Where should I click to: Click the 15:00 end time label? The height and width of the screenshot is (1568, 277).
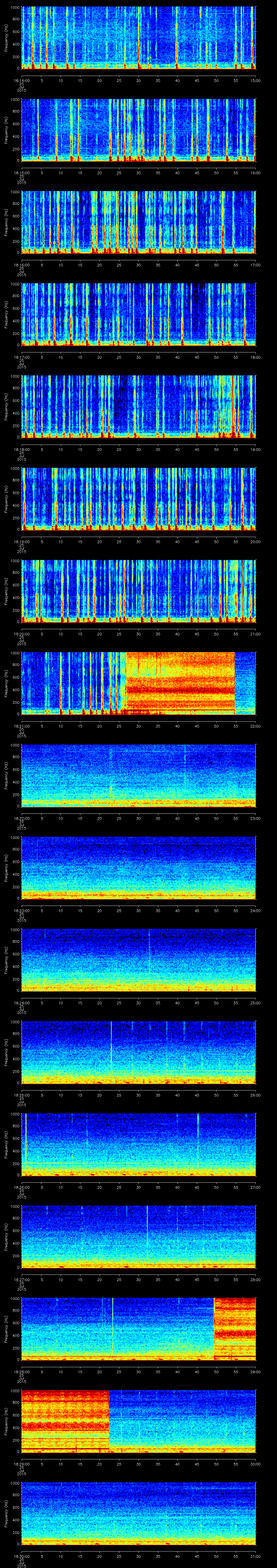pyautogui.click(x=255, y=80)
